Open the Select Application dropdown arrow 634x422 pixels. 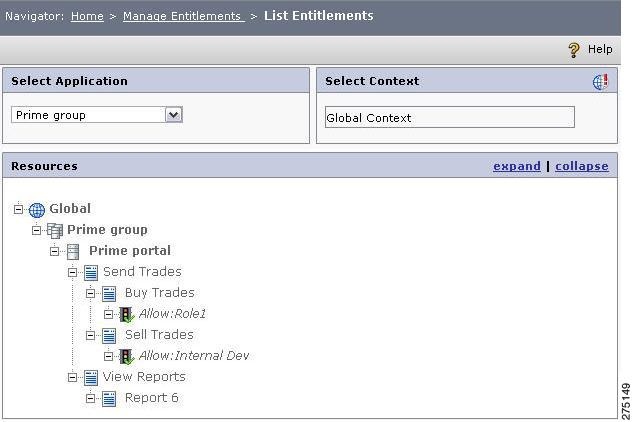(174, 115)
